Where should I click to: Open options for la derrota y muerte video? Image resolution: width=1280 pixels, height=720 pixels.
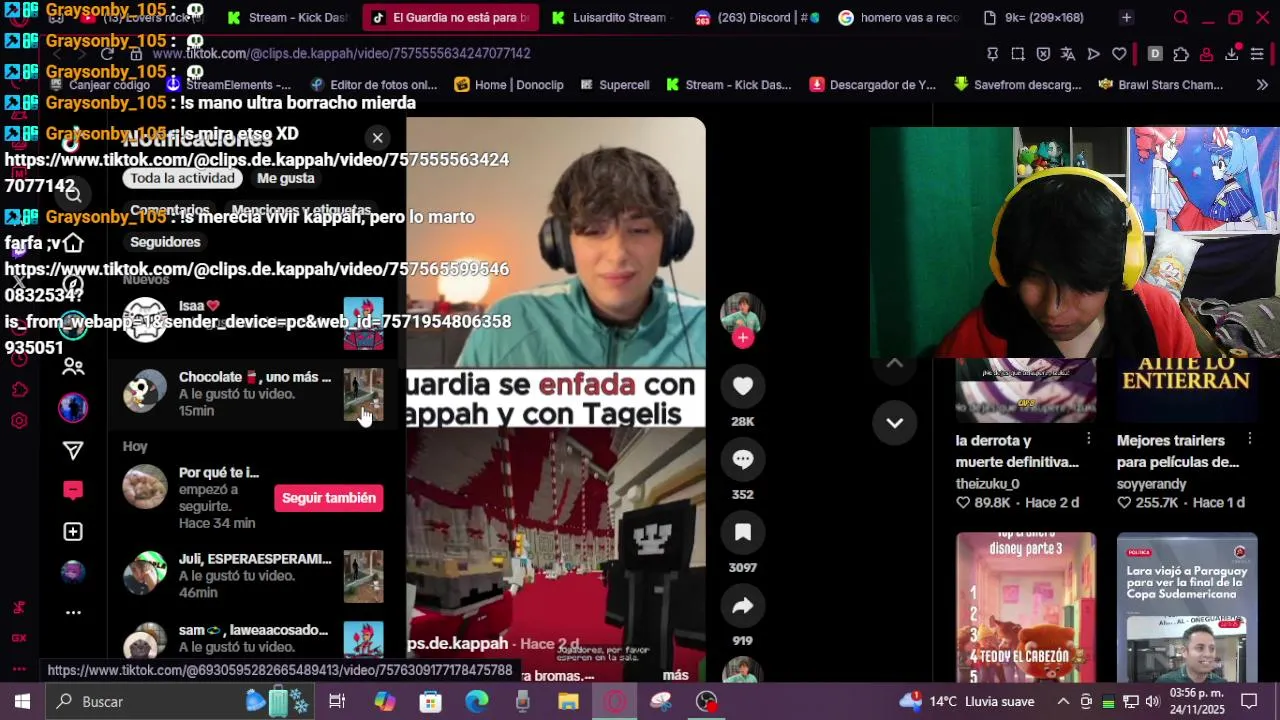pos(1089,440)
